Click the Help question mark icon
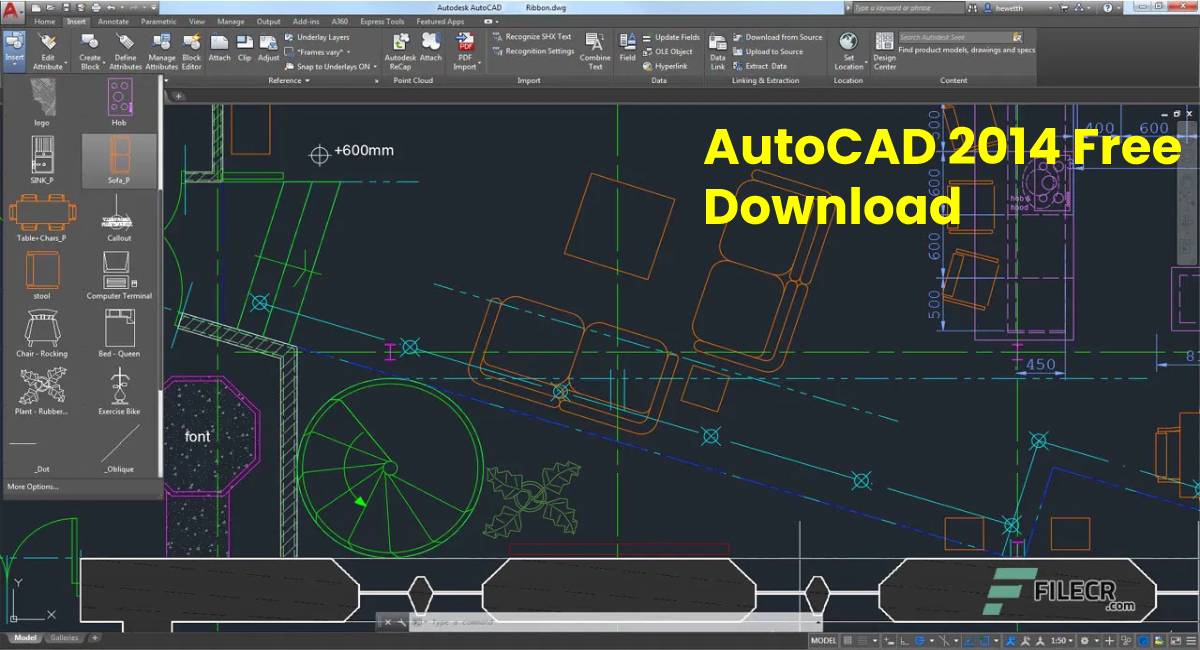This screenshot has height=650, width=1200. [x=1107, y=8]
